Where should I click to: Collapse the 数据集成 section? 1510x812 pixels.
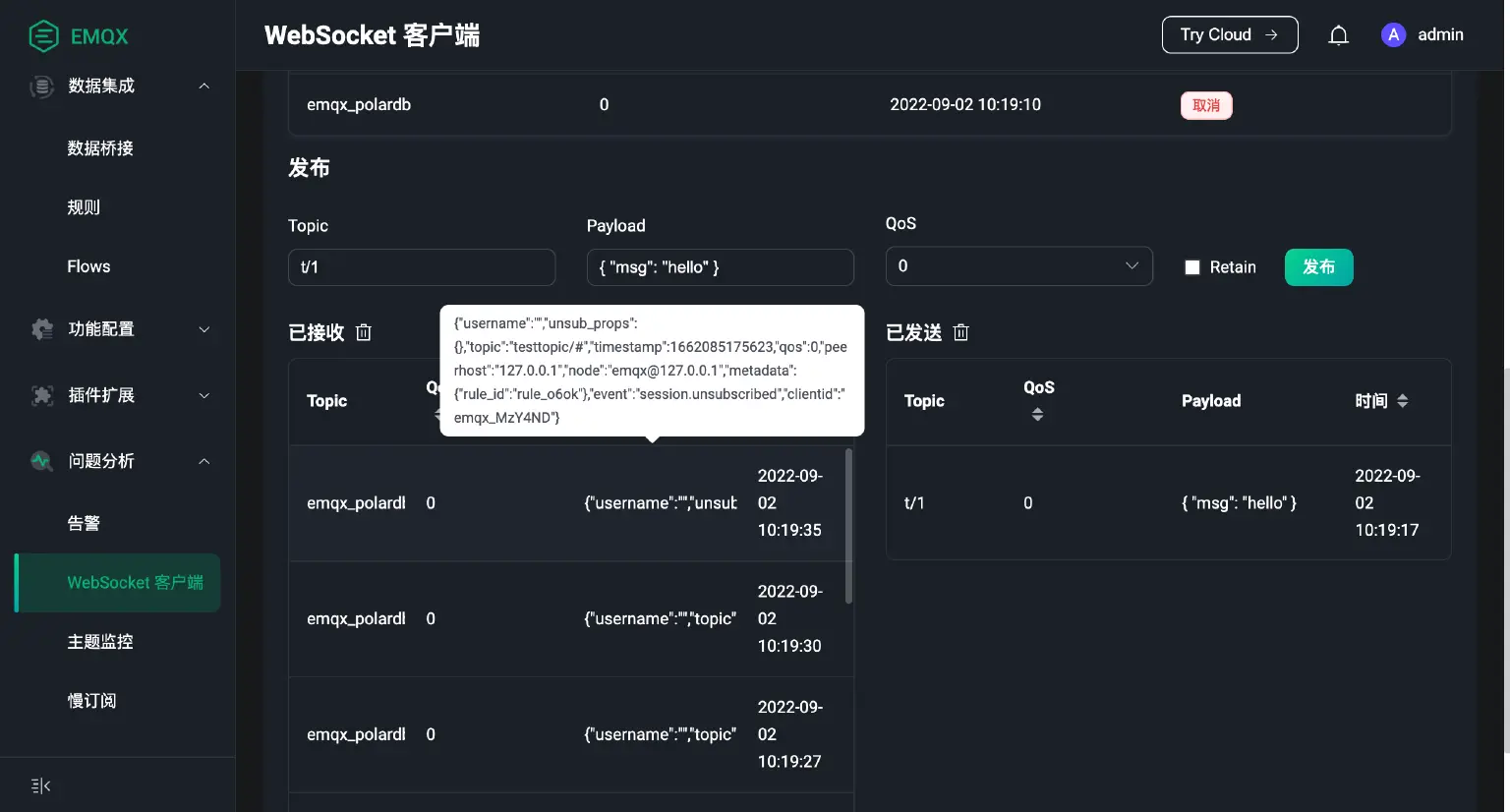[203, 86]
